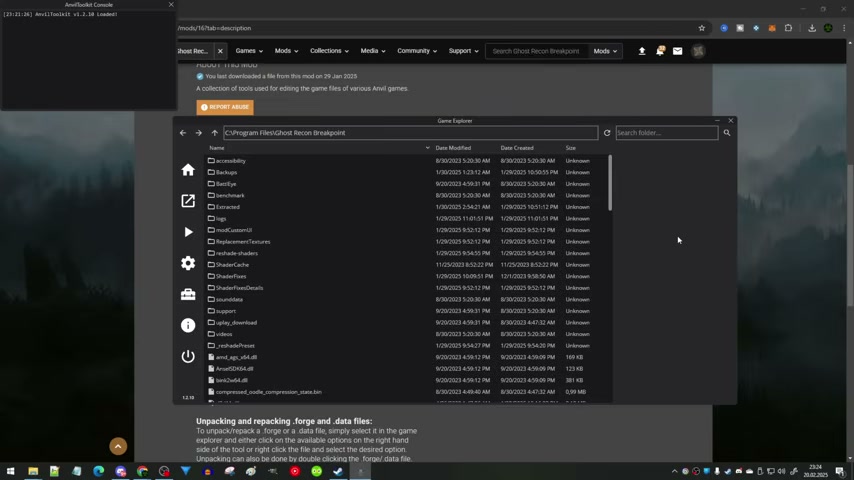This screenshot has height=480, width=854.
Task: Close the Ghost Recon game filter tab
Action: point(220,51)
